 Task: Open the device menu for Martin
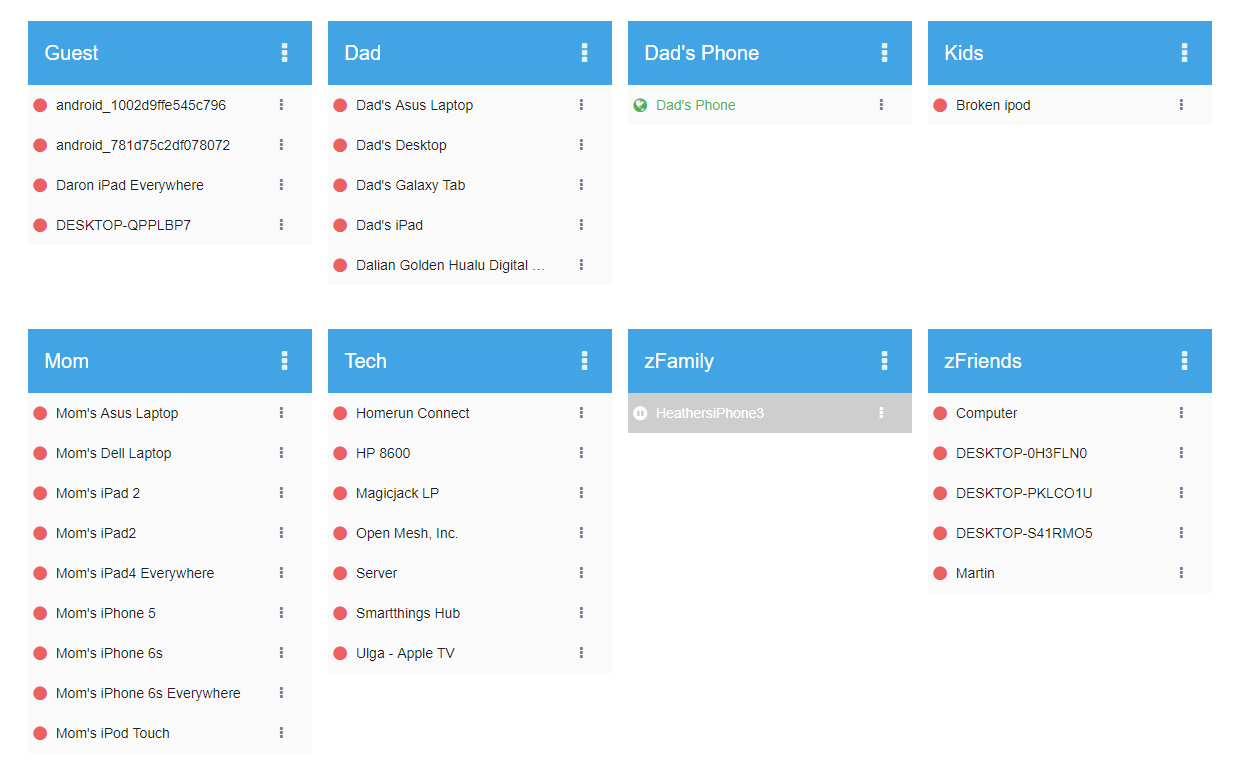coord(1181,573)
